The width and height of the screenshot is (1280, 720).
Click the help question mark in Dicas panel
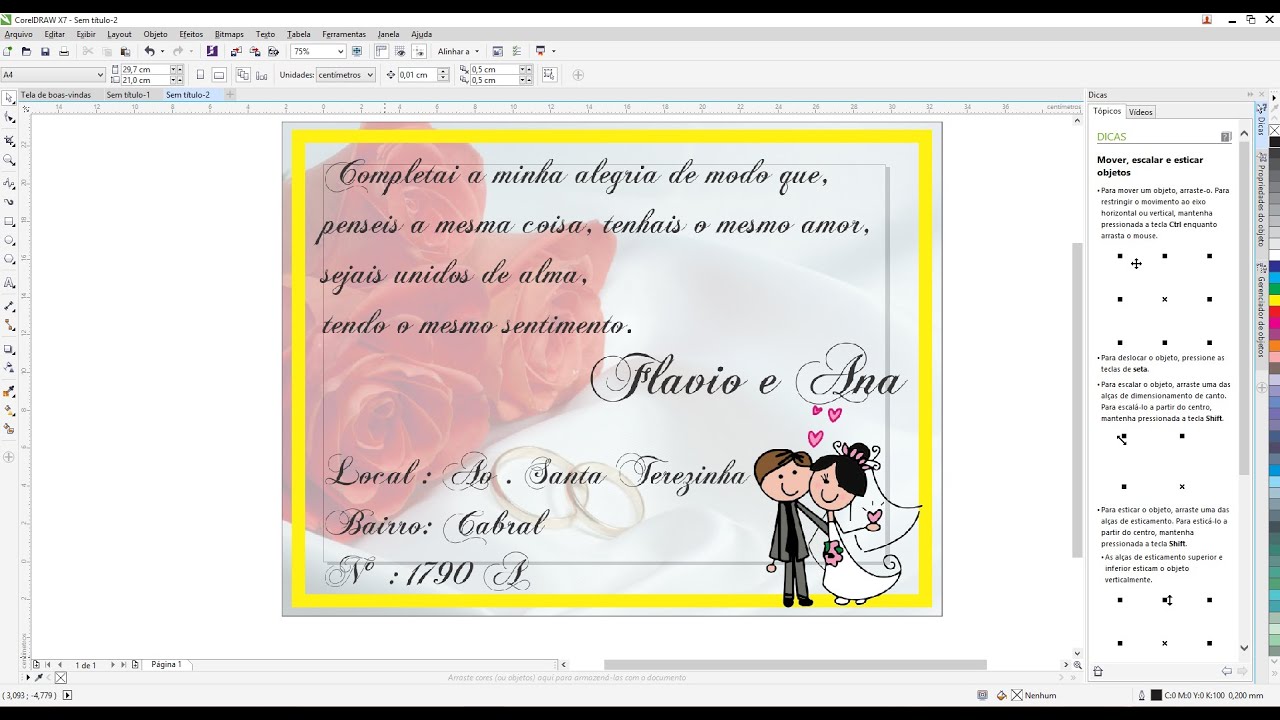coord(1226,137)
